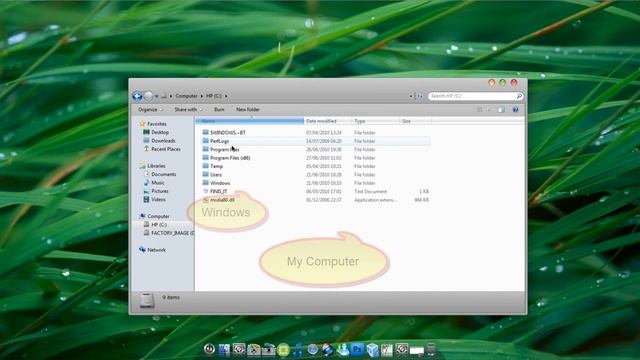Change view with the views icon
640x360 pixels.
tap(480, 110)
